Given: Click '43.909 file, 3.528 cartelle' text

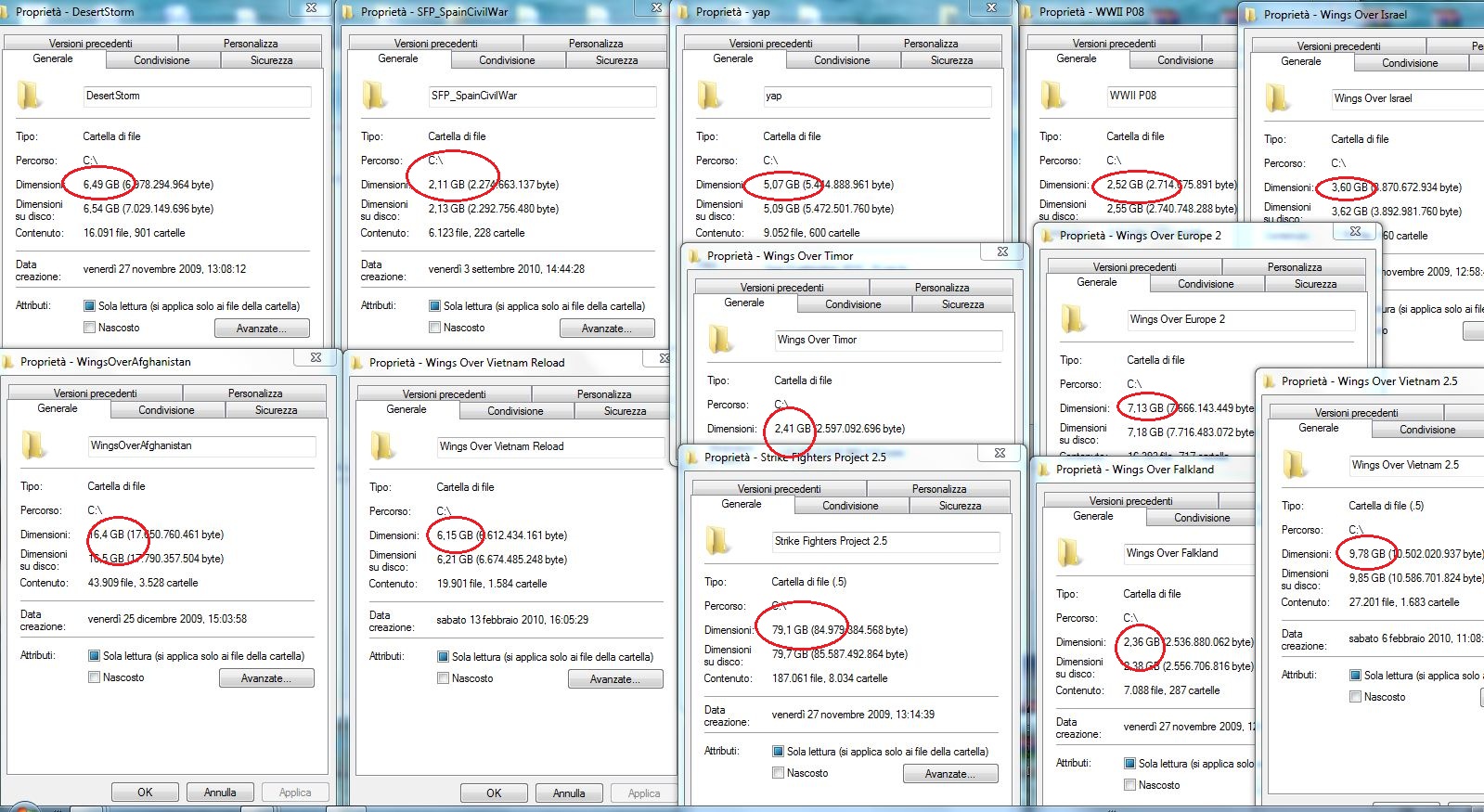Looking at the screenshot, I should coord(143,583).
